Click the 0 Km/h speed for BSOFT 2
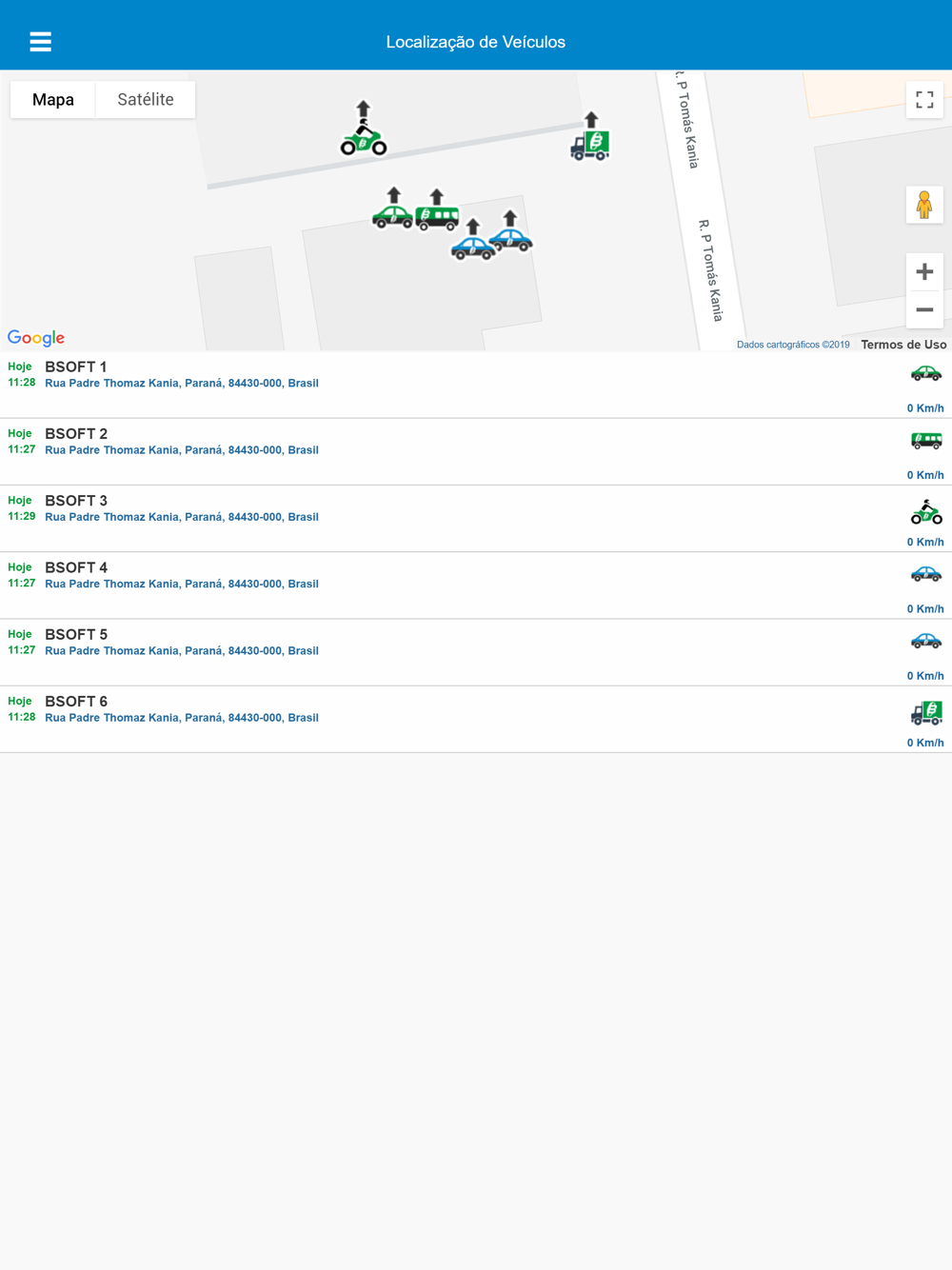This screenshot has height=1270, width=952. pyautogui.click(x=925, y=475)
